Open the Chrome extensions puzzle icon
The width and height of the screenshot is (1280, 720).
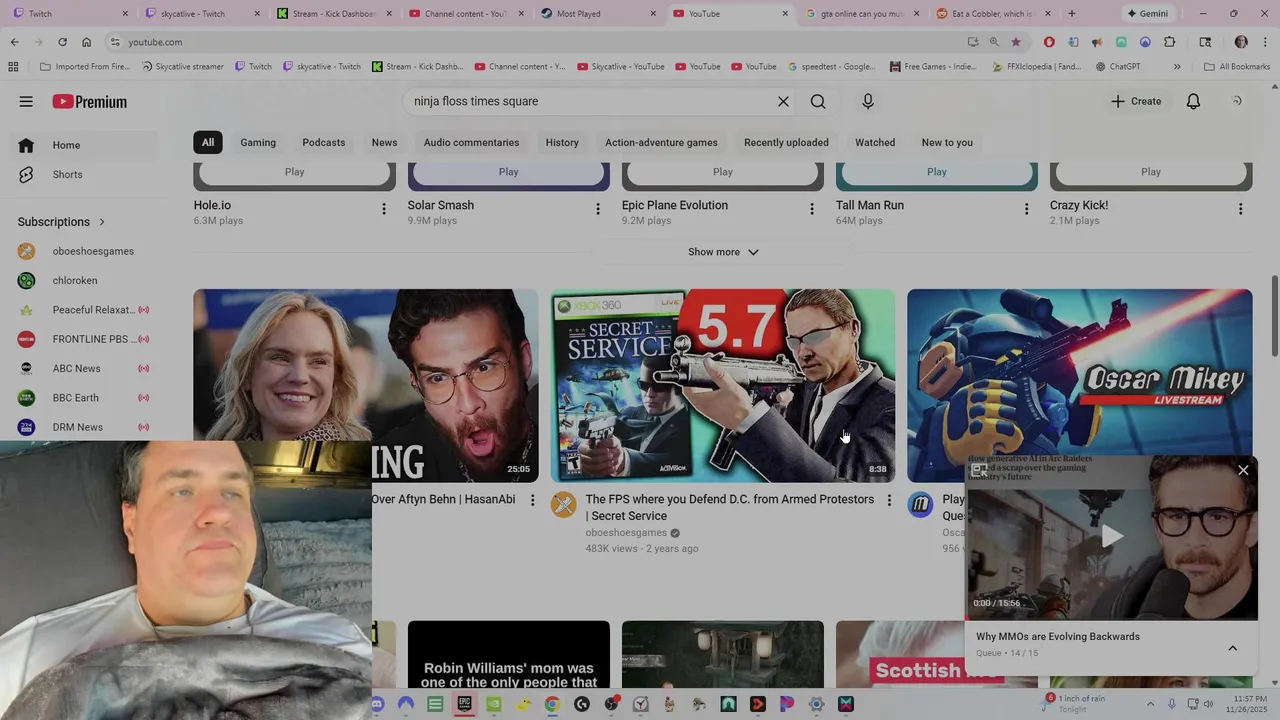pos(1170,42)
